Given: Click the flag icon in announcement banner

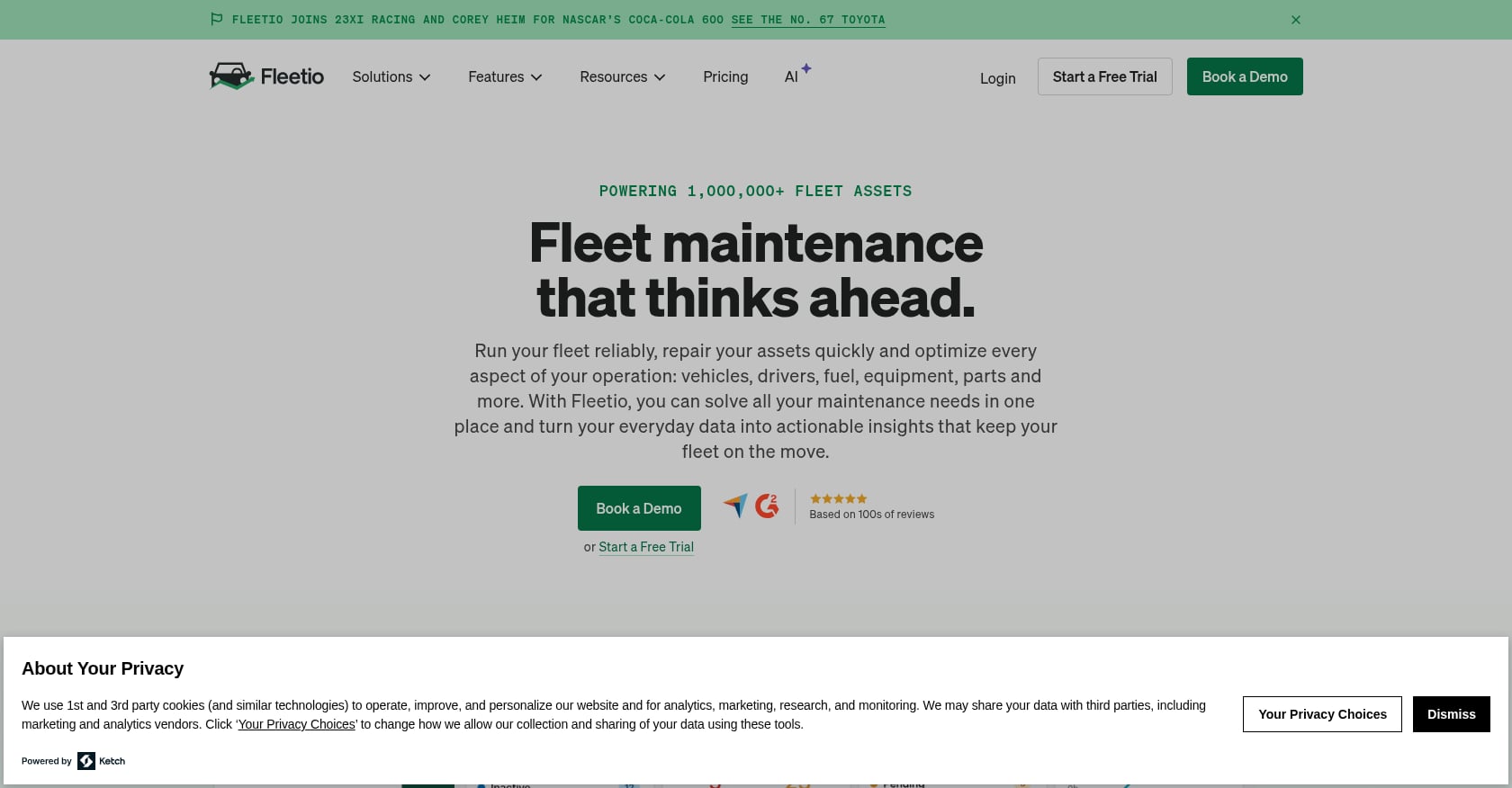Looking at the screenshot, I should click(216, 19).
